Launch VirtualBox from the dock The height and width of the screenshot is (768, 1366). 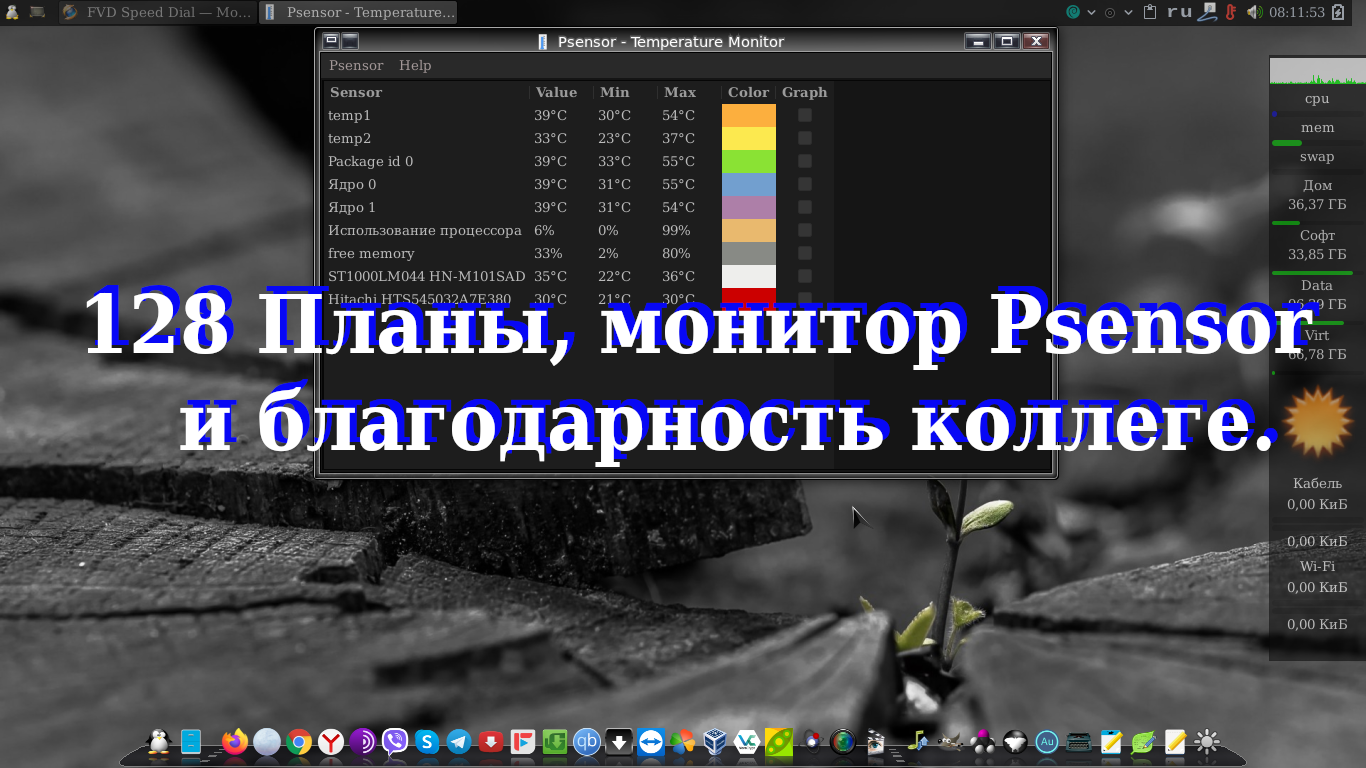pyautogui.click(x=715, y=741)
